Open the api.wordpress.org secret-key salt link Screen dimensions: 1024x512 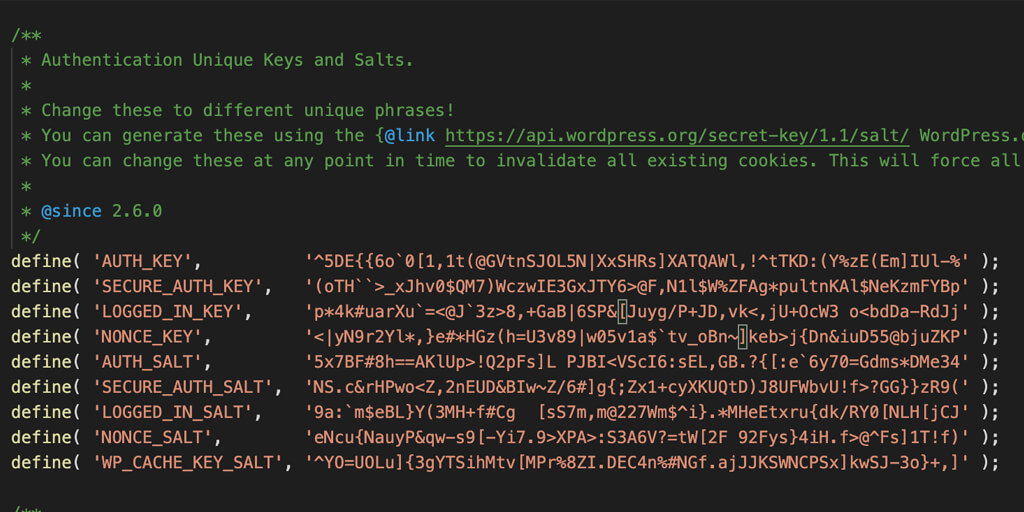pyautogui.click(x=677, y=136)
